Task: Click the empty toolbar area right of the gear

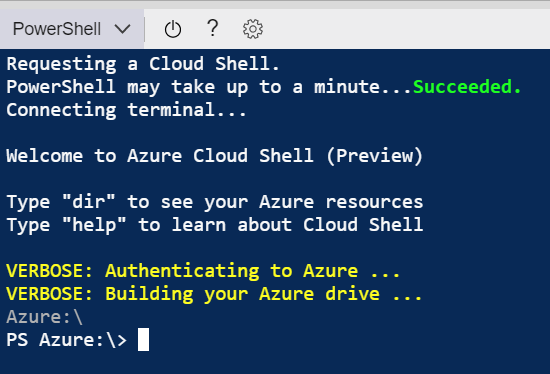Action: pos(407,29)
